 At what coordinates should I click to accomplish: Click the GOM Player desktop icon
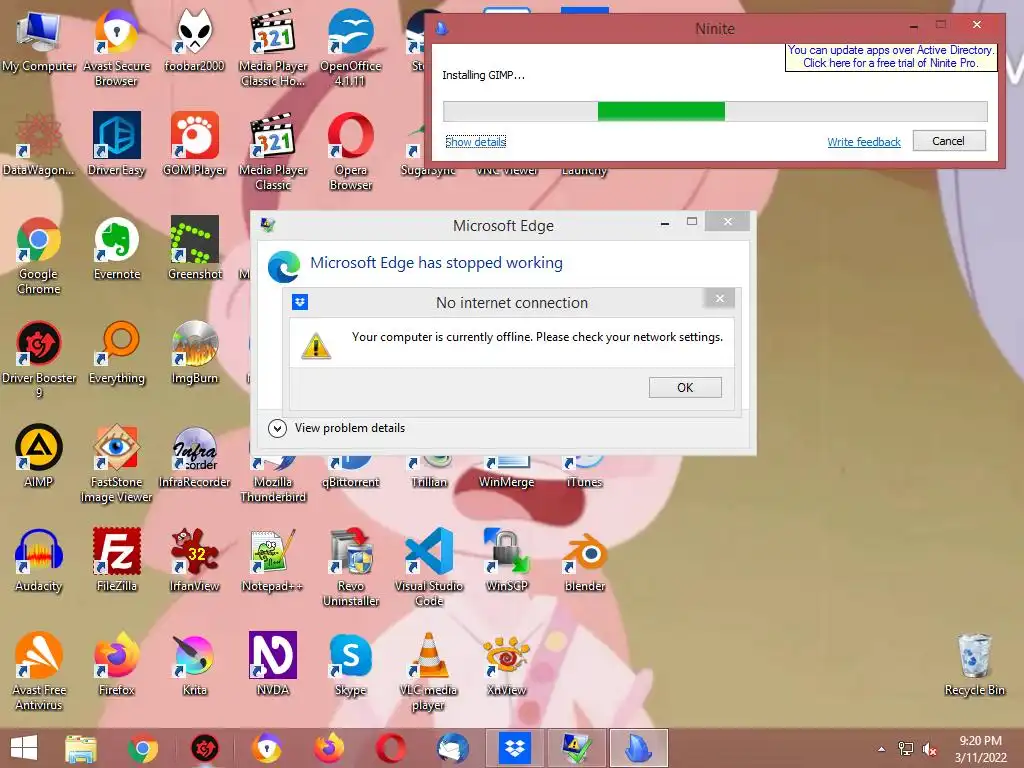[194, 145]
